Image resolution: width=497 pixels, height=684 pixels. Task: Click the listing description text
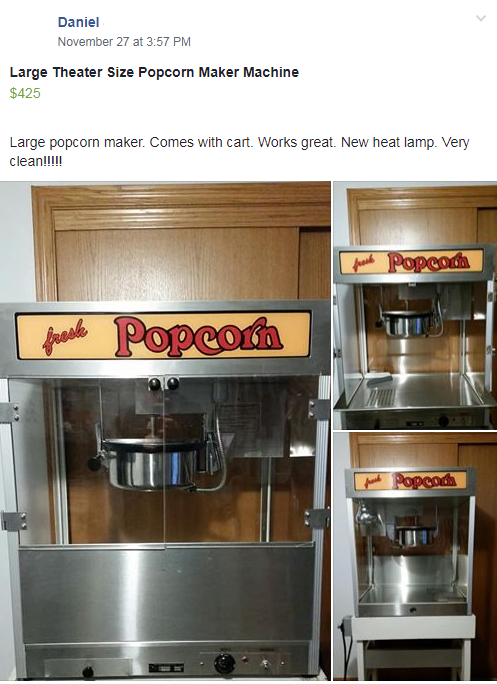pyautogui.click(x=239, y=151)
